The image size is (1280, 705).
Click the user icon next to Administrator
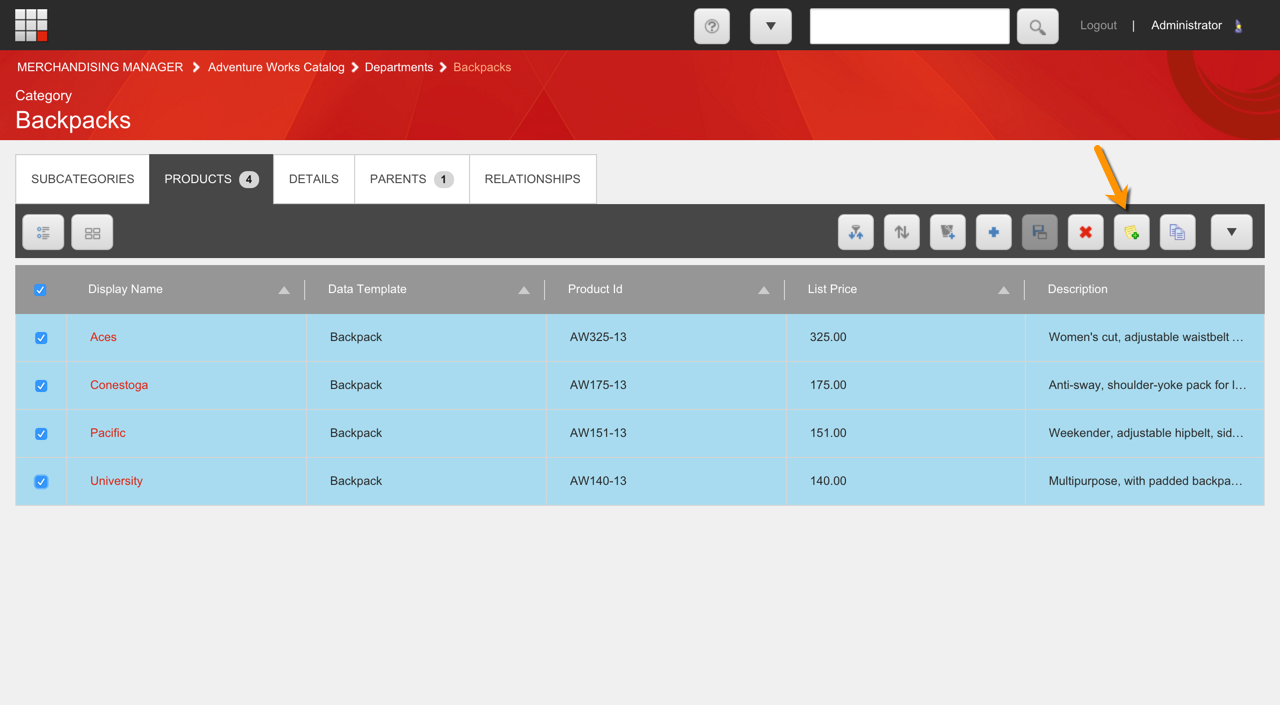coord(1239,26)
